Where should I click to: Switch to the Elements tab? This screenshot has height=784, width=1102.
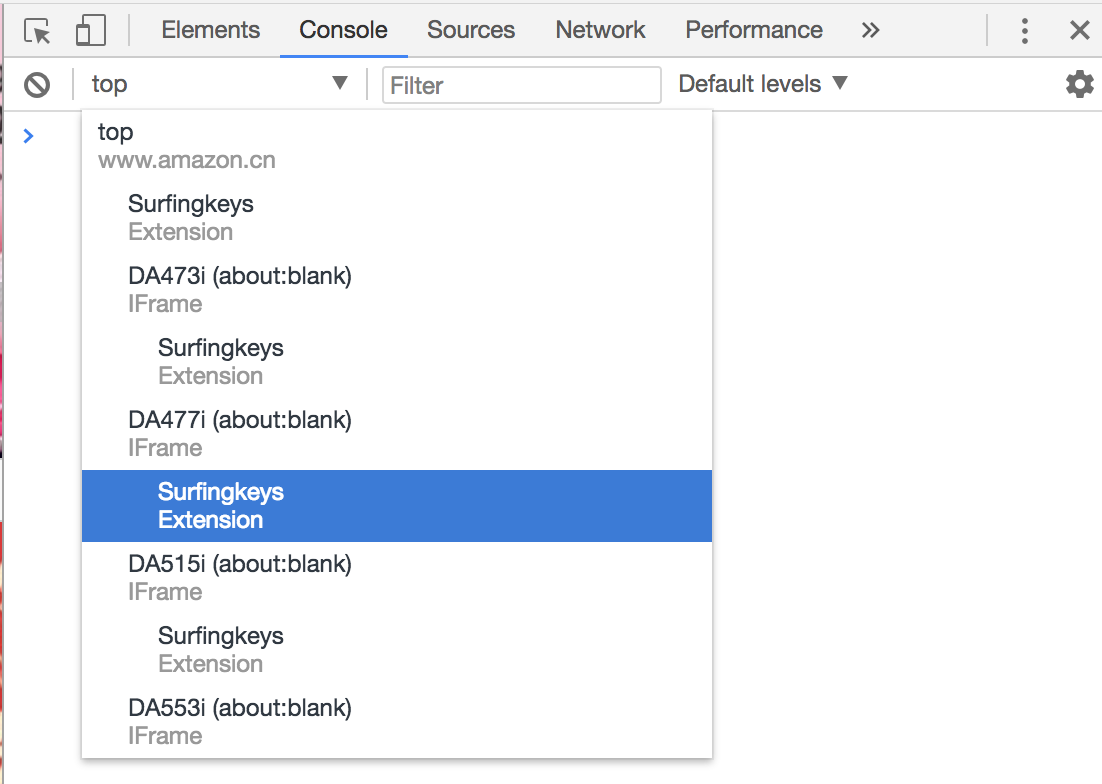pos(210,31)
